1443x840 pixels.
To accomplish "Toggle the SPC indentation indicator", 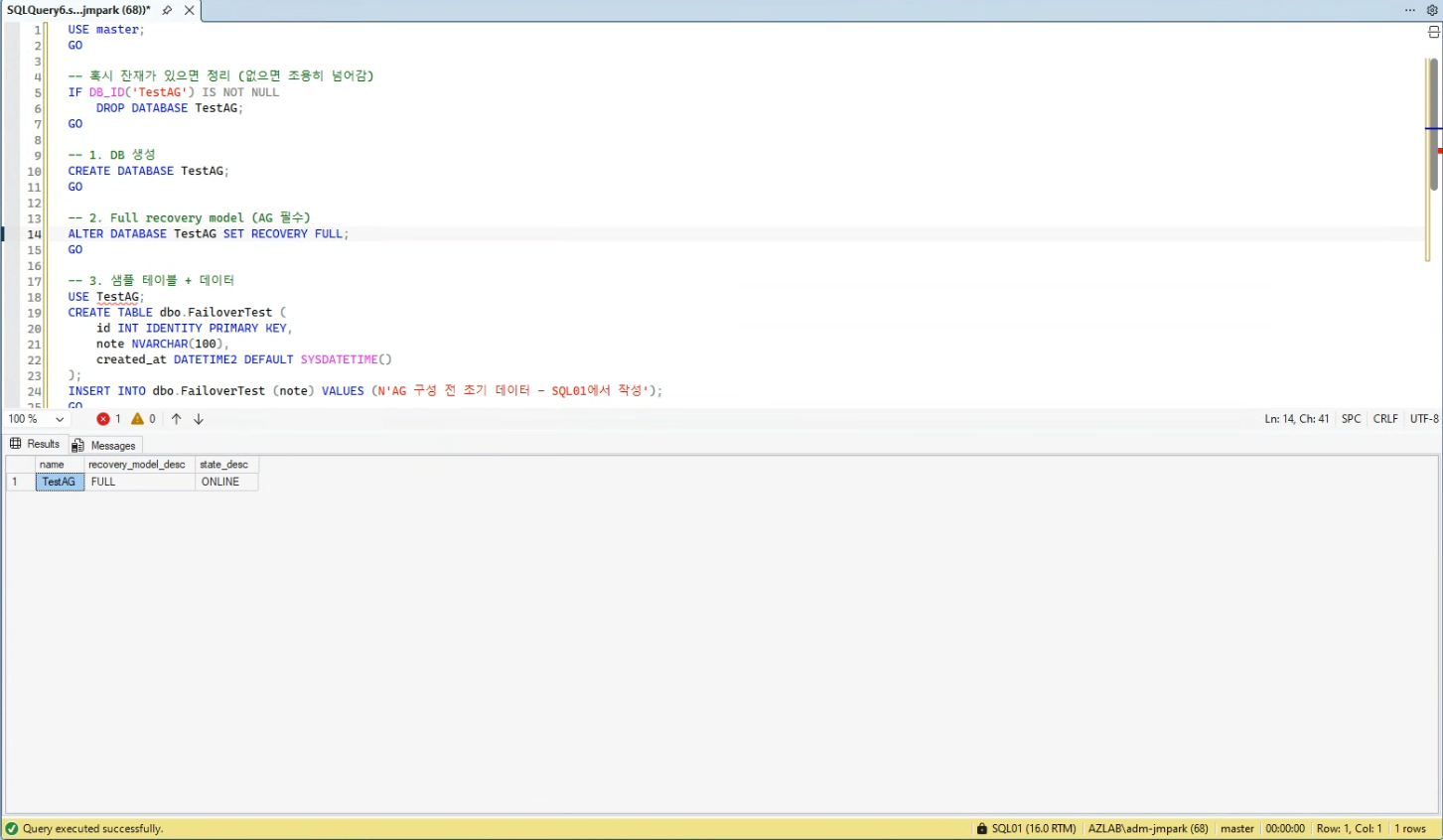I will 1351,419.
